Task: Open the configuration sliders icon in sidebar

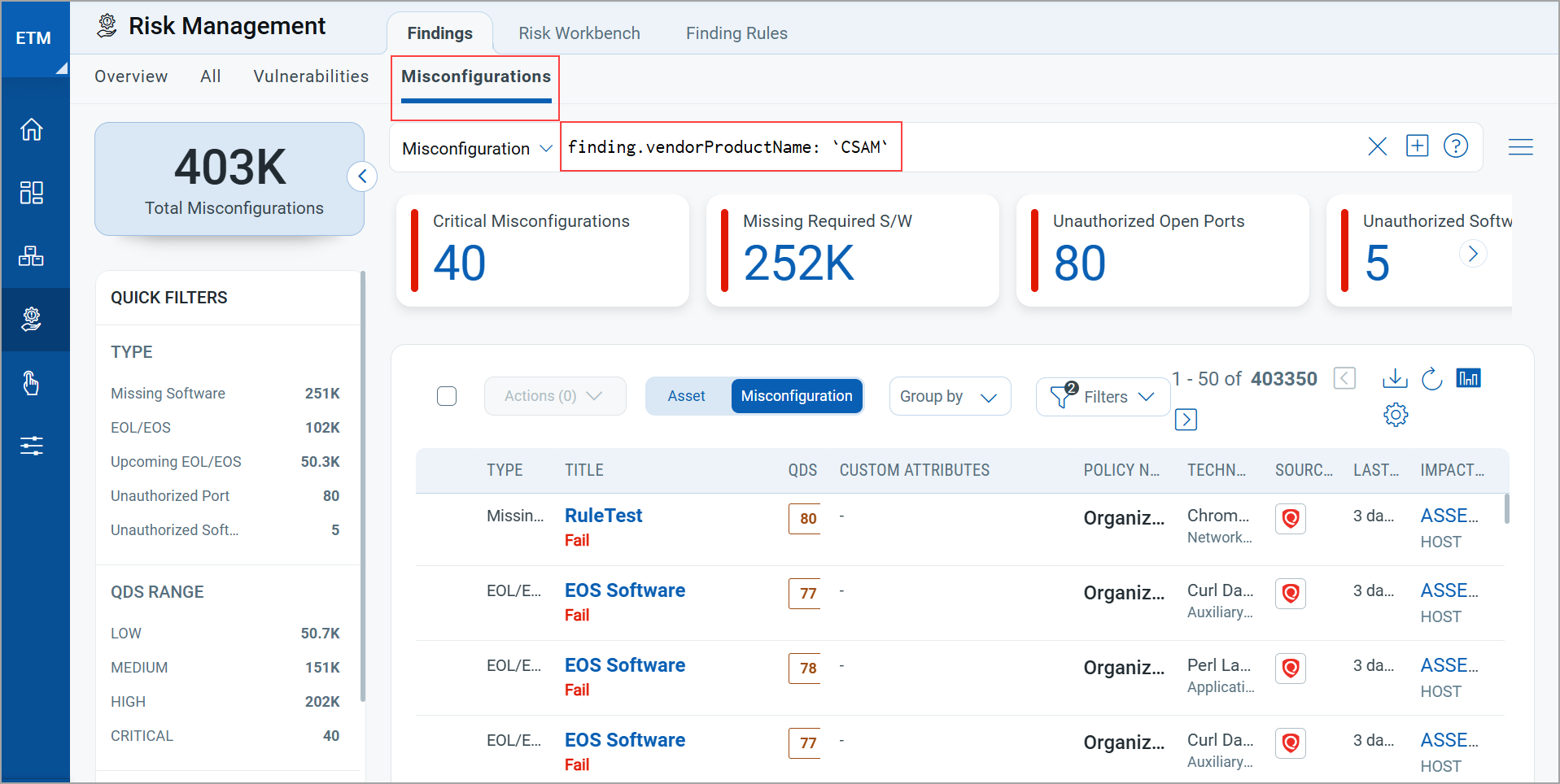Action: tap(32, 446)
